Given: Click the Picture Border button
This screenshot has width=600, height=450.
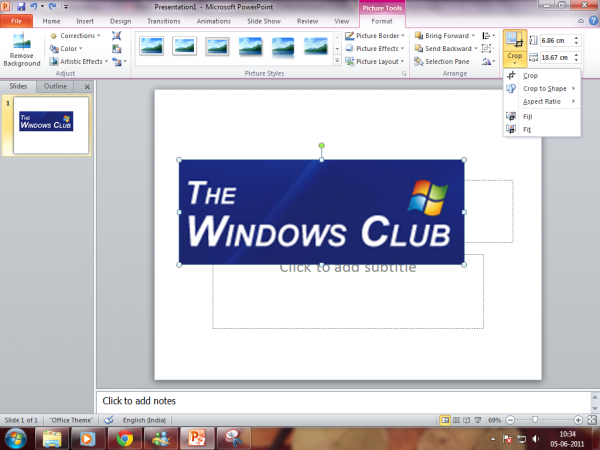Looking at the screenshot, I should point(374,36).
